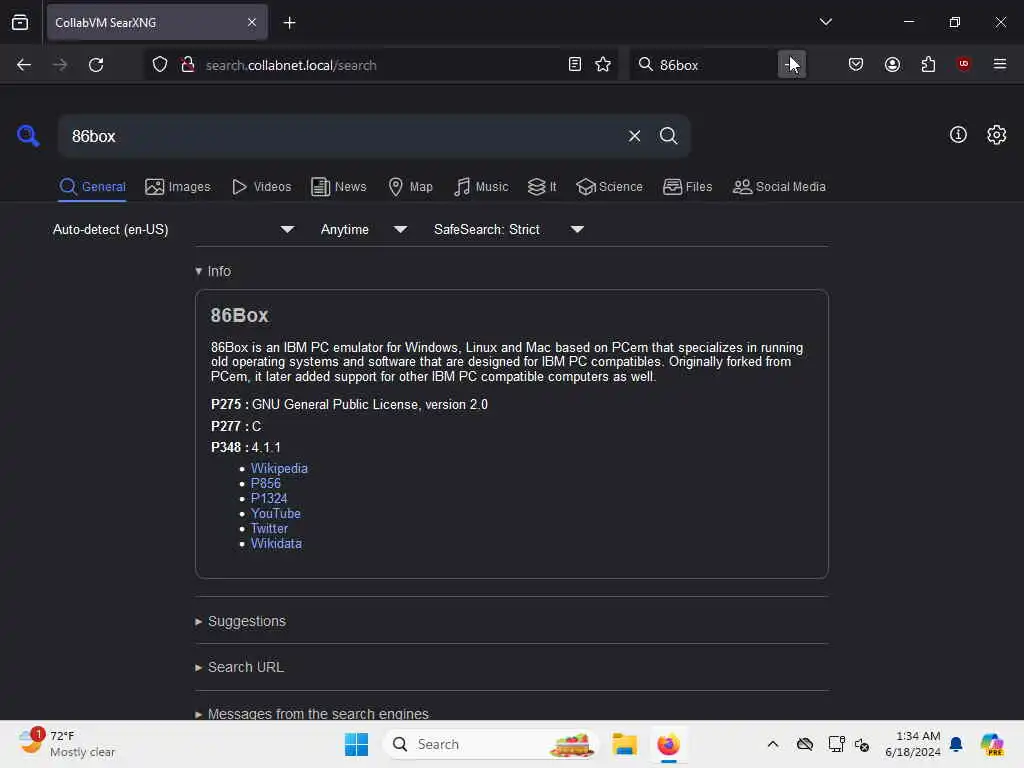
Task: Open the list all tabs chevron
Action: point(825,22)
